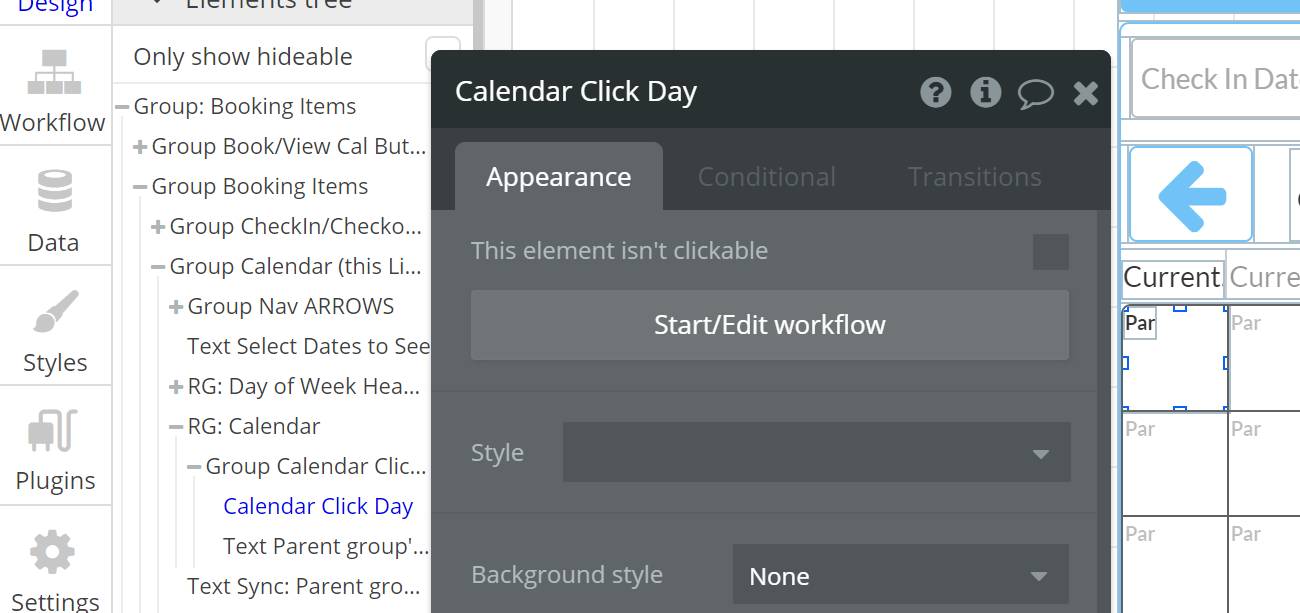Click the Check In Date input field
Screen dimensions: 1300x613
click(x=1216, y=79)
